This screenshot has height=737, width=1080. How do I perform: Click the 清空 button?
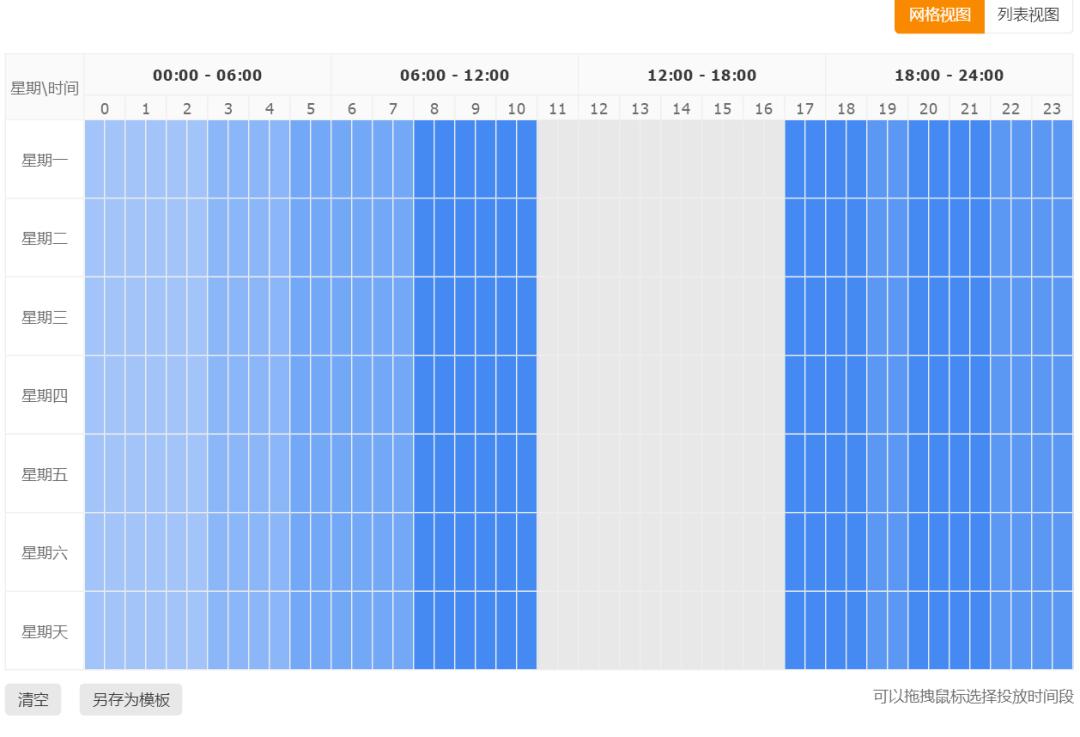coord(35,700)
